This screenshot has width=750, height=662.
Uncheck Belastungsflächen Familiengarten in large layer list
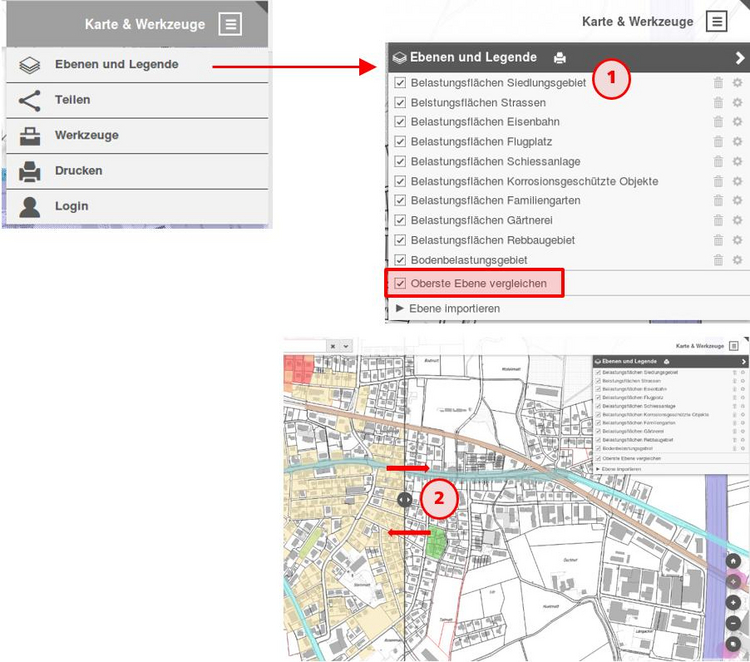[400, 200]
